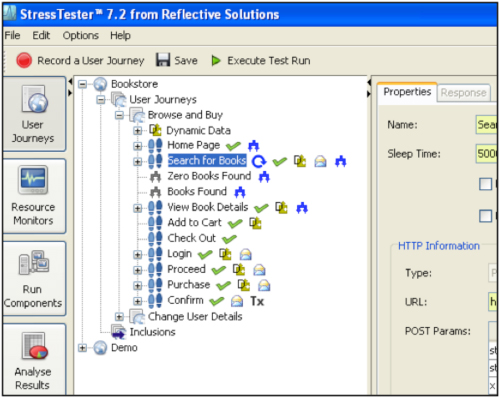Expand the Search for Books step

[137, 161]
